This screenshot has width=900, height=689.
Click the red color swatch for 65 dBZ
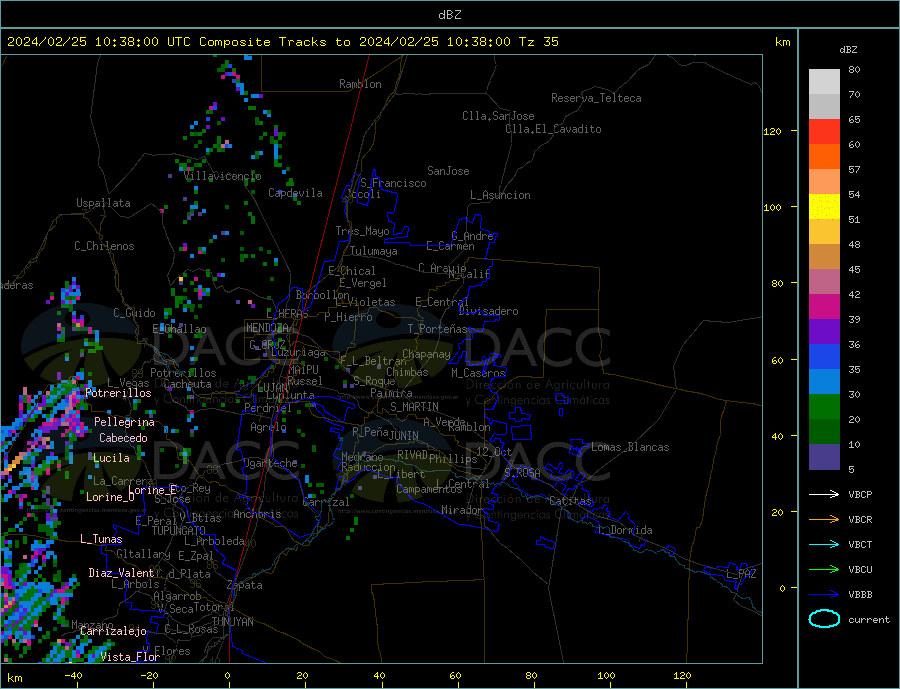coord(824,131)
